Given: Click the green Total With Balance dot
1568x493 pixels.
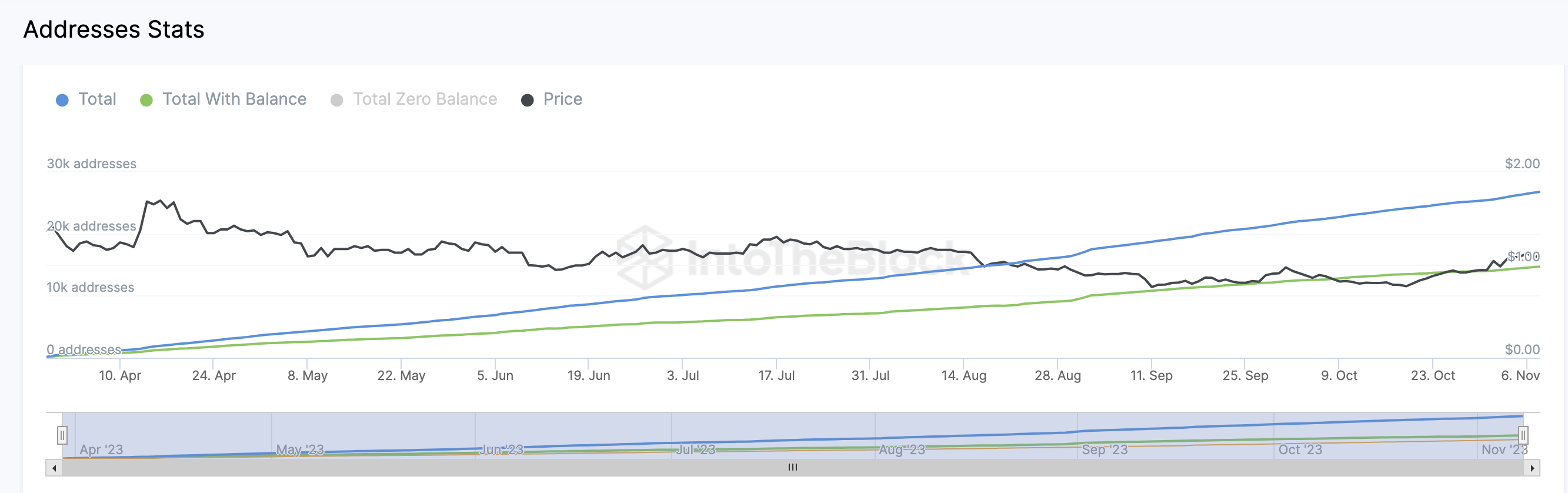Looking at the screenshot, I should click(x=146, y=101).
